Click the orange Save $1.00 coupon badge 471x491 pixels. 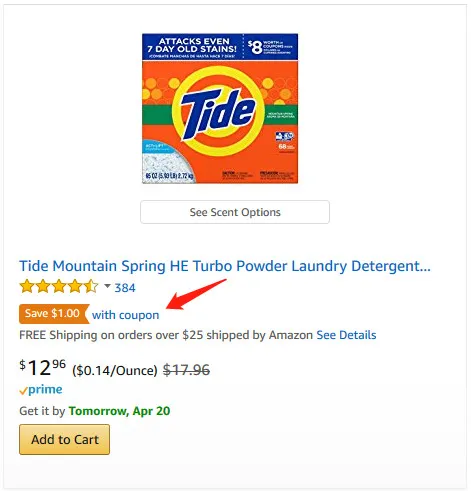54,314
